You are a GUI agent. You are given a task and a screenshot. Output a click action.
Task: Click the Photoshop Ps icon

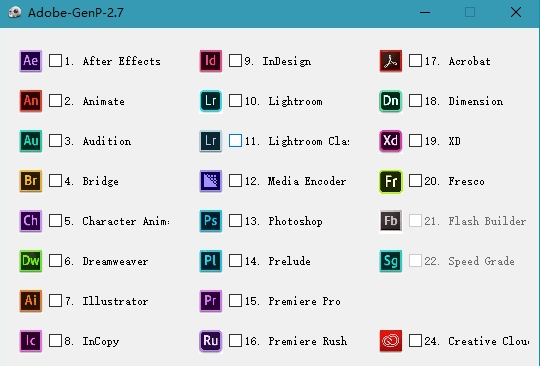click(211, 221)
